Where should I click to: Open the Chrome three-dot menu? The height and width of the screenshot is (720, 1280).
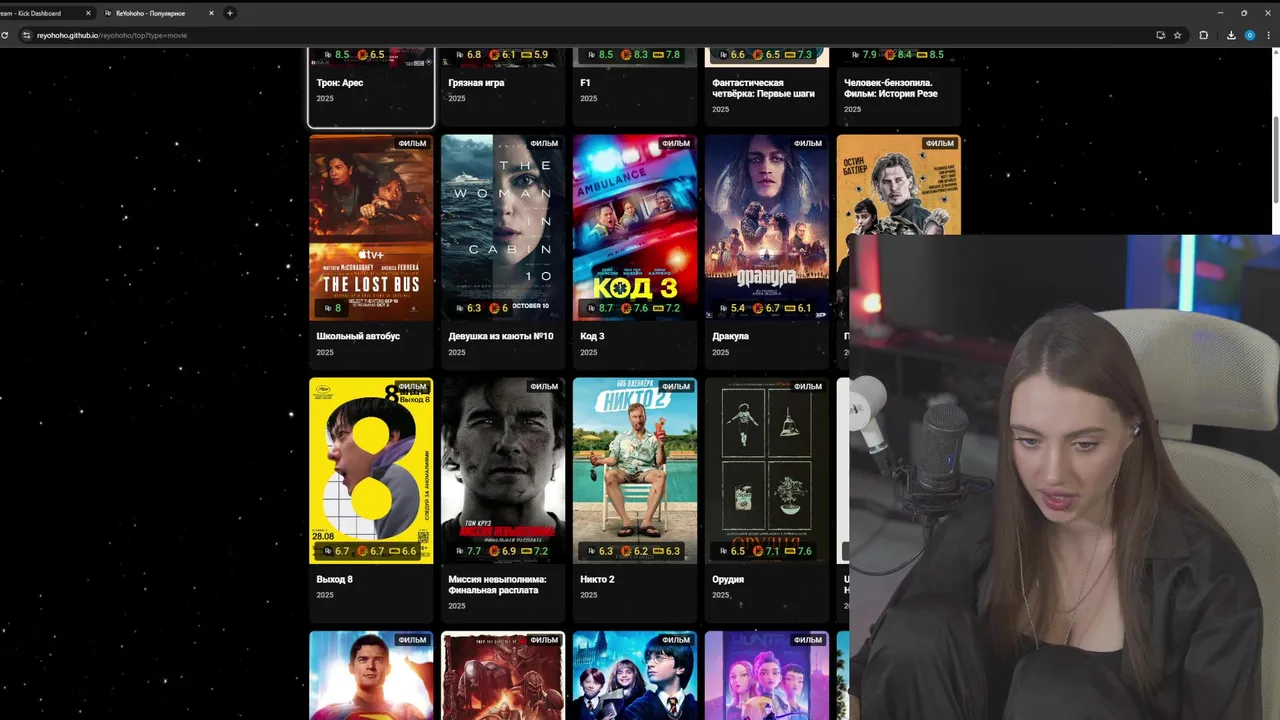(x=1268, y=35)
